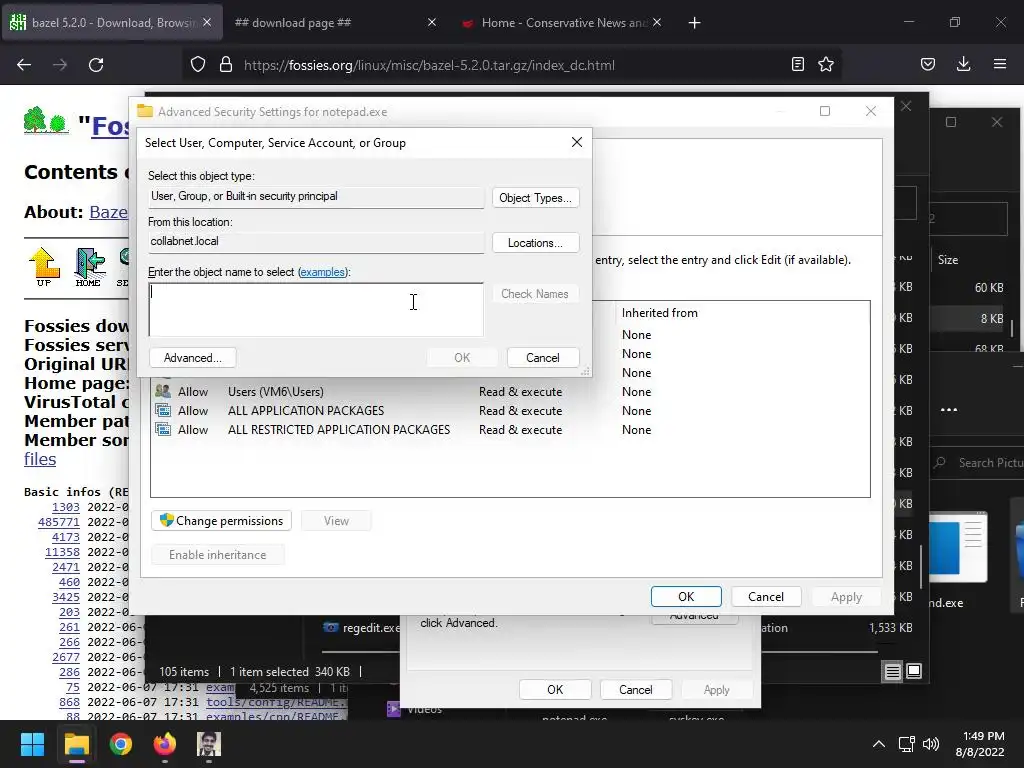This screenshot has height=768, width=1024.
Task: Open File Explorer from taskbar
Action: click(x=76, y=744)
